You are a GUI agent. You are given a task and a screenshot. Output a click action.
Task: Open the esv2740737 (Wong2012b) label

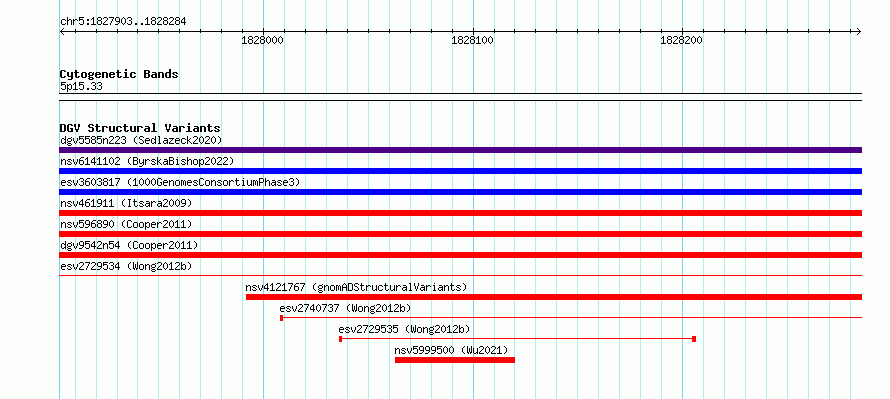click(345, 308)
